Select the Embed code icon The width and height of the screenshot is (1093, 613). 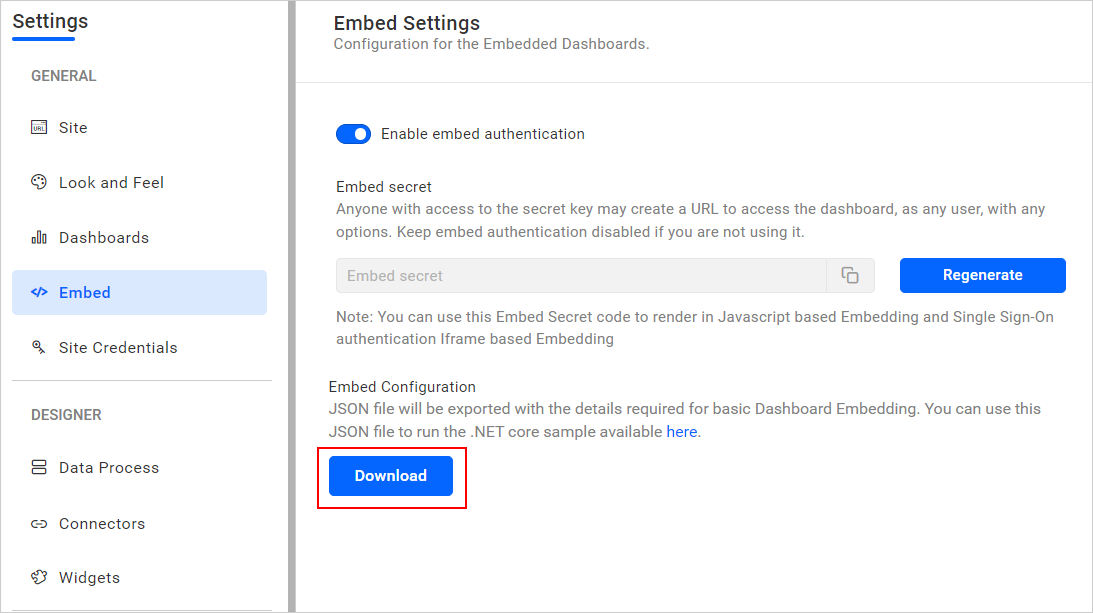[39, 292]
